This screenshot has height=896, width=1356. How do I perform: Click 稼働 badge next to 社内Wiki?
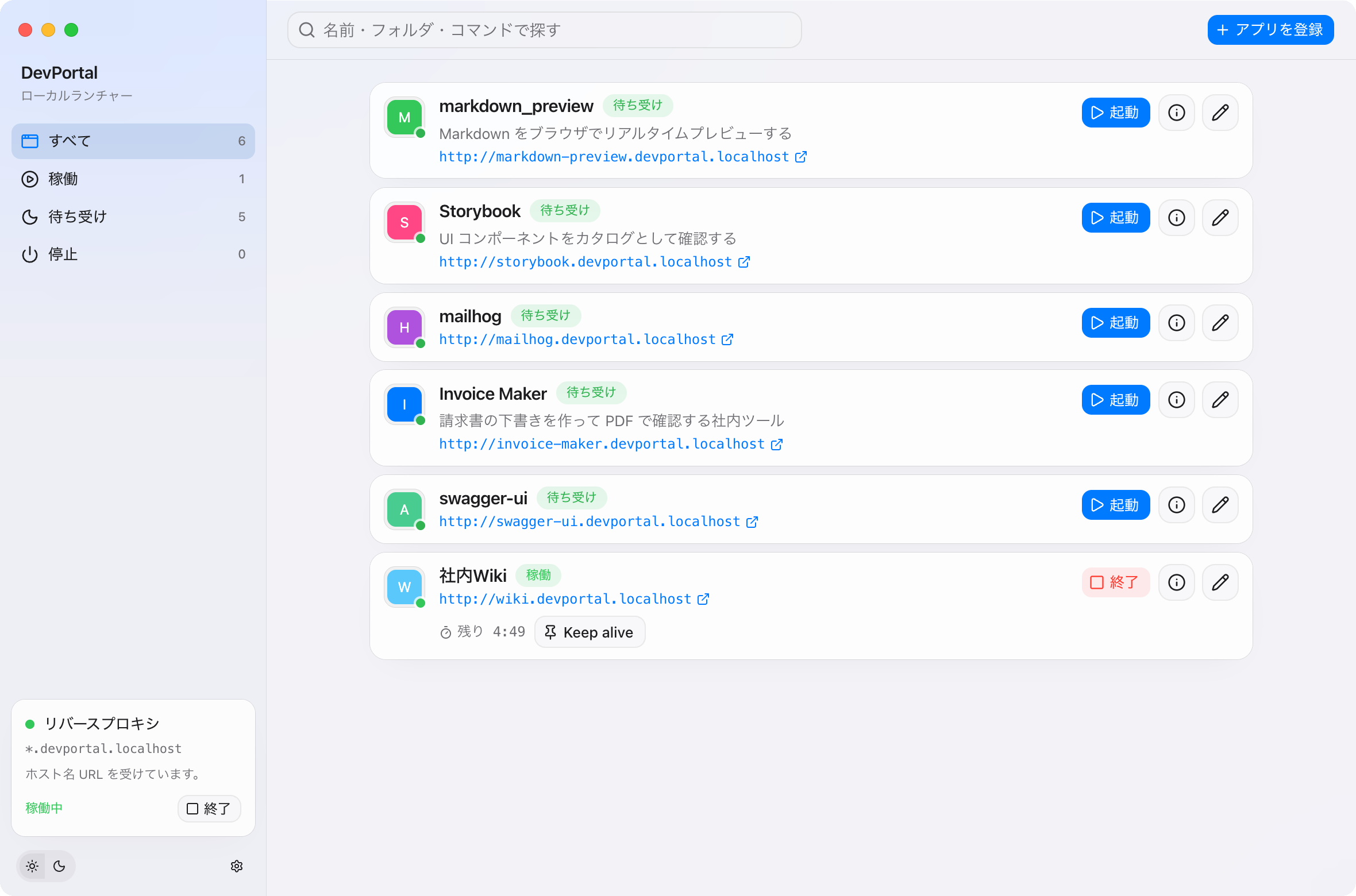(x=538, y=575)
